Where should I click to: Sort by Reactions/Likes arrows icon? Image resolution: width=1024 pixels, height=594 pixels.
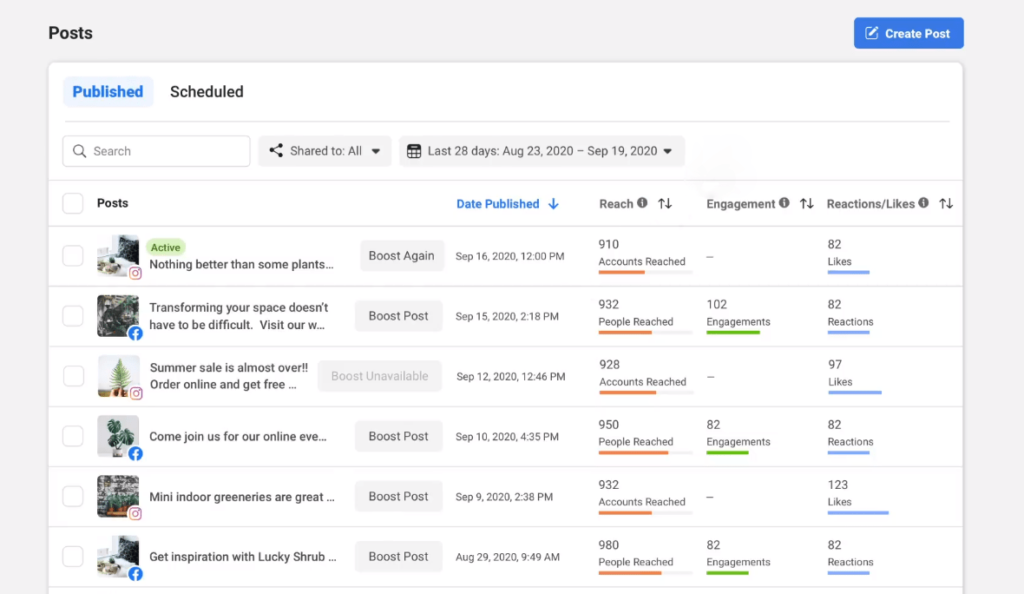[x=946, y=204]
